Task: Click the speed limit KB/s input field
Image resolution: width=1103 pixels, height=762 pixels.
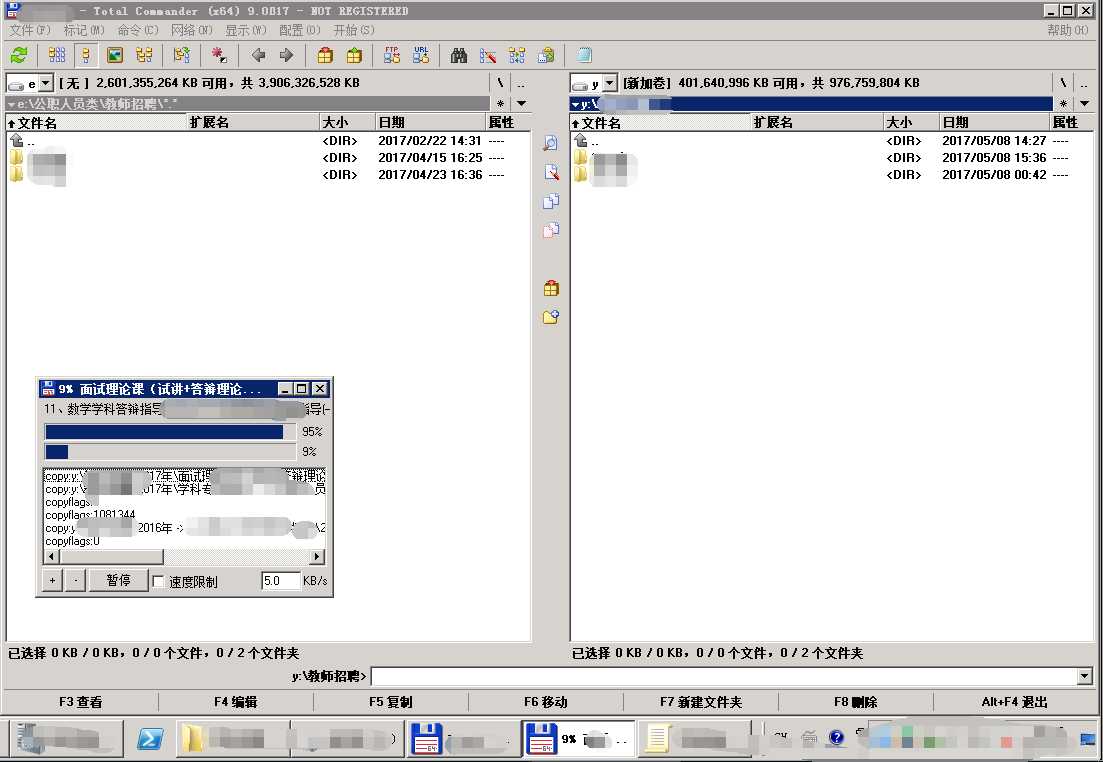Action: point(280,581)
